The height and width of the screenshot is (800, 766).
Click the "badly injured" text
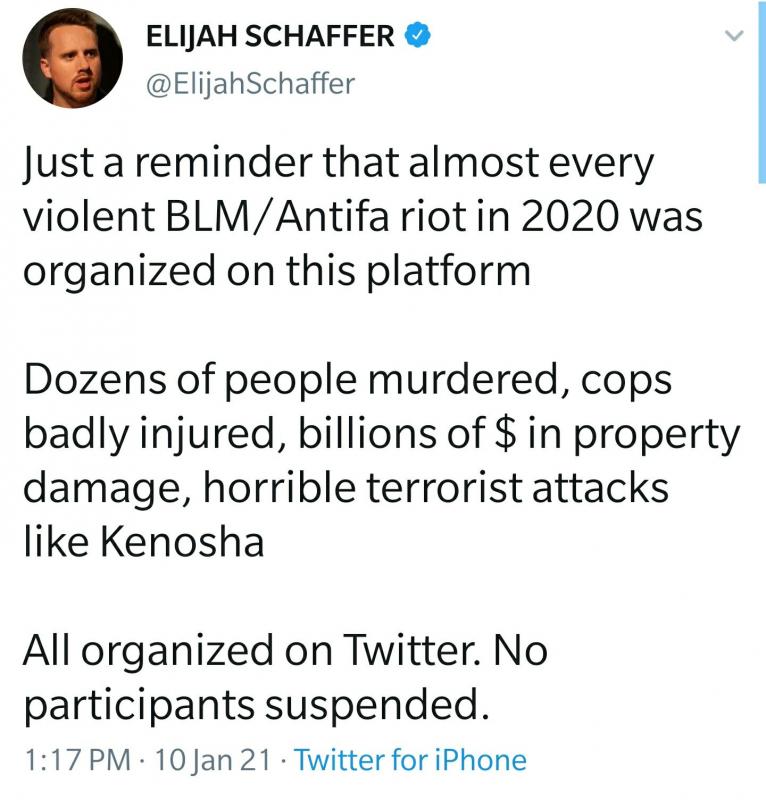coord(149,435)
